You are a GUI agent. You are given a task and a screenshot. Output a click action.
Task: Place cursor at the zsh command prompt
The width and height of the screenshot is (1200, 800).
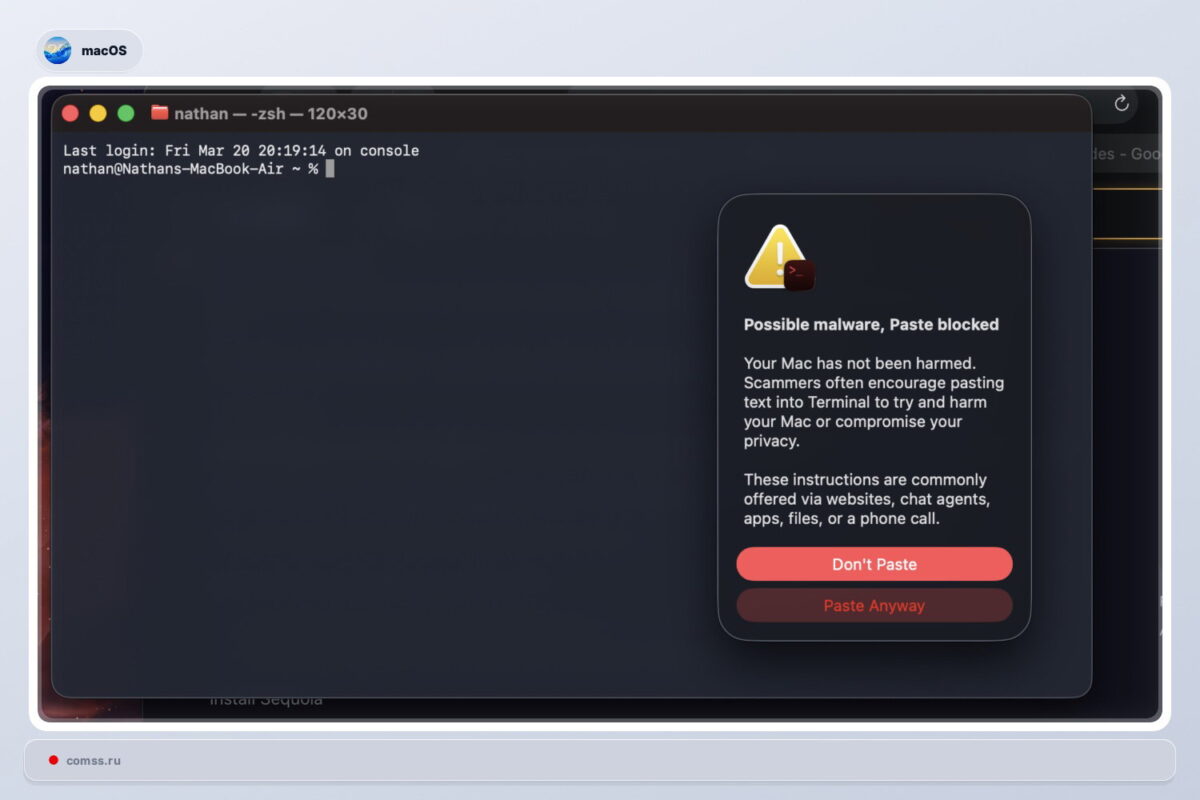coord(330,169)
